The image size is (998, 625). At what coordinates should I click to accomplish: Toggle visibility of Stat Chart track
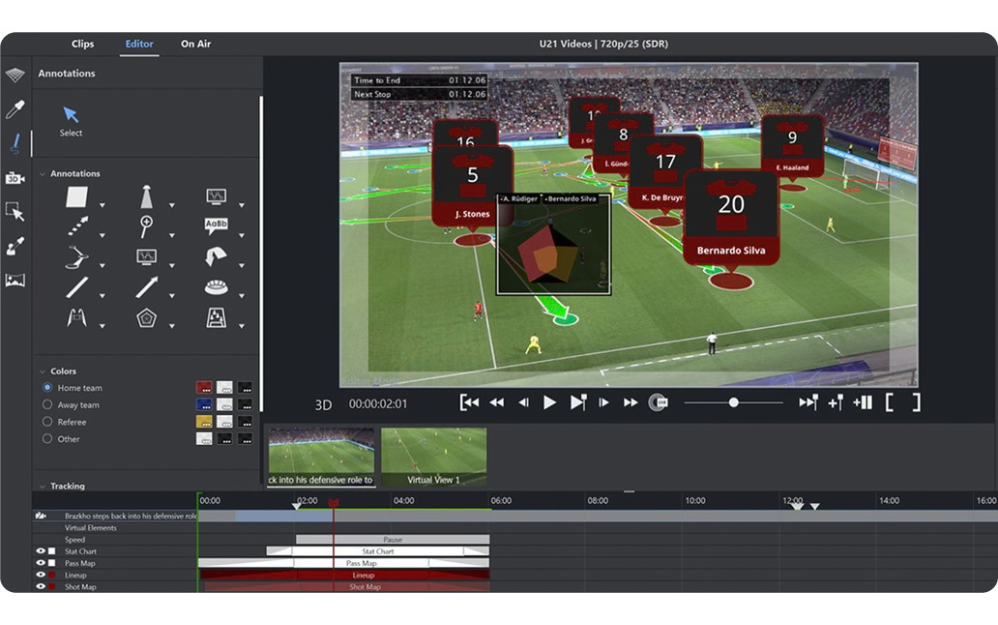tap(41, 551)
